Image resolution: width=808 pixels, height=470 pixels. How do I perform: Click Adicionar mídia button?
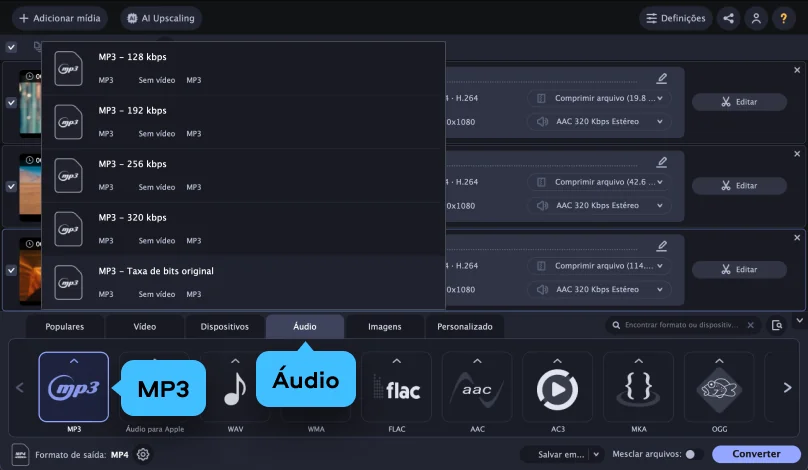[60, 19]
